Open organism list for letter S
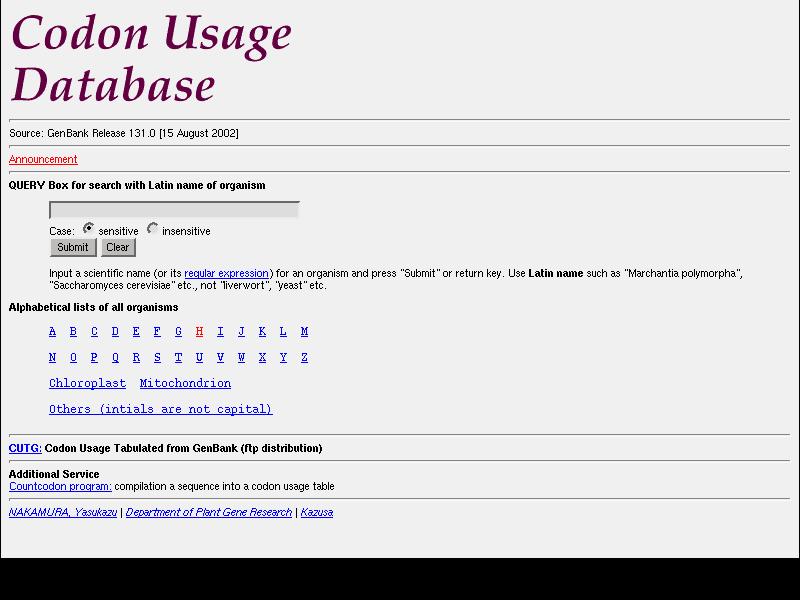 (157, 358)
